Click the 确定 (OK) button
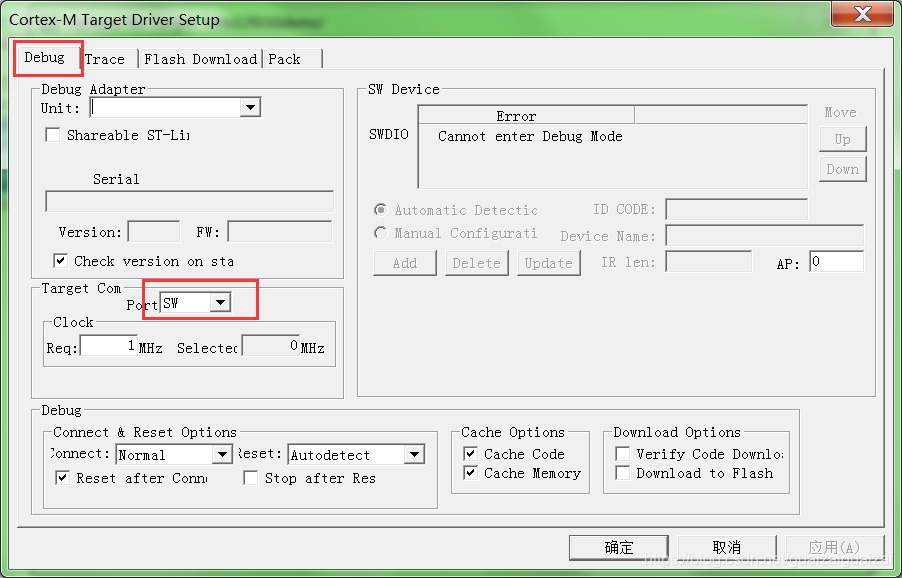The width and height of the screenshot is (902, 578). point(618,548)
